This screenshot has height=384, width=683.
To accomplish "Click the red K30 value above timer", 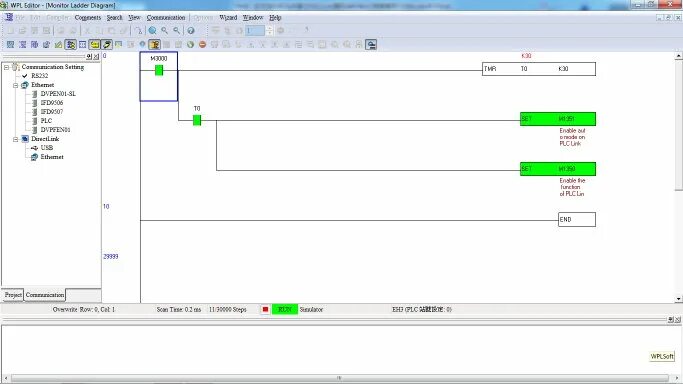I will tap(526, 56).
